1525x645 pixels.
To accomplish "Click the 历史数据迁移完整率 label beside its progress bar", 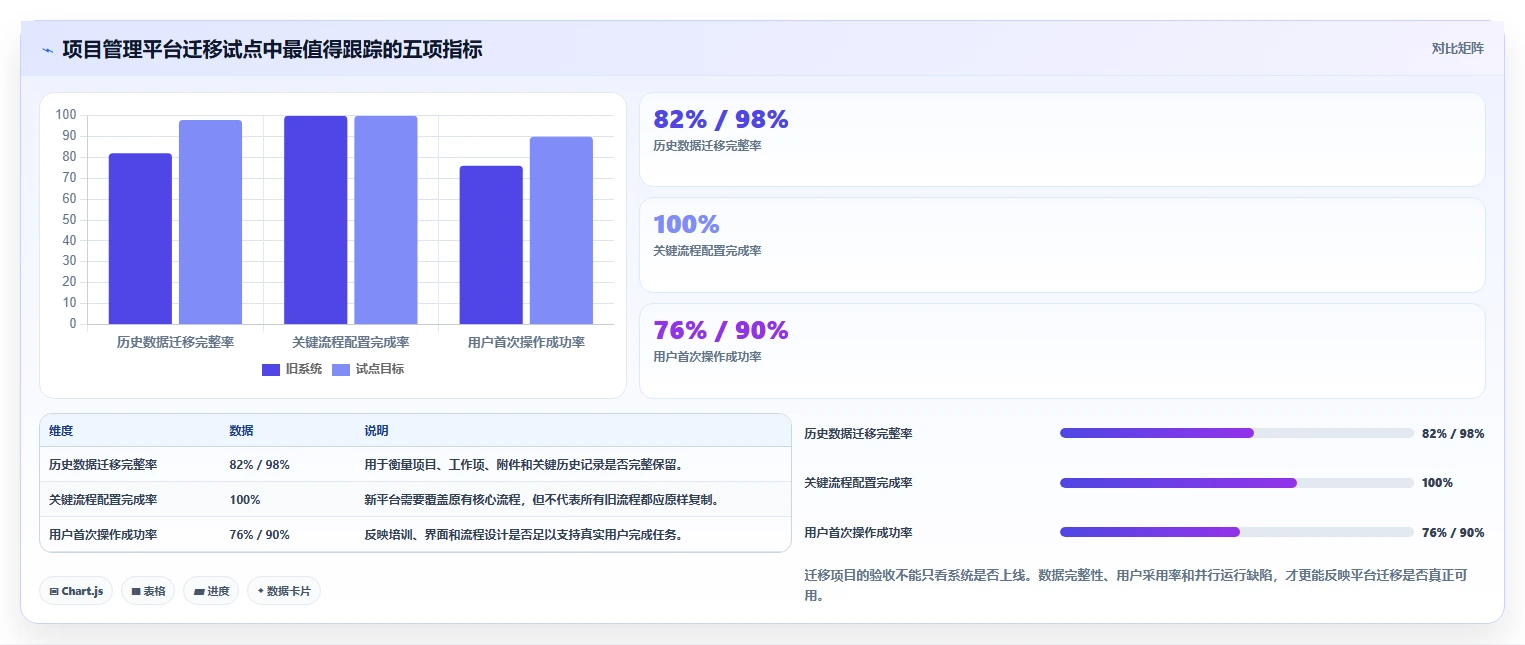I will pos(858,434).
